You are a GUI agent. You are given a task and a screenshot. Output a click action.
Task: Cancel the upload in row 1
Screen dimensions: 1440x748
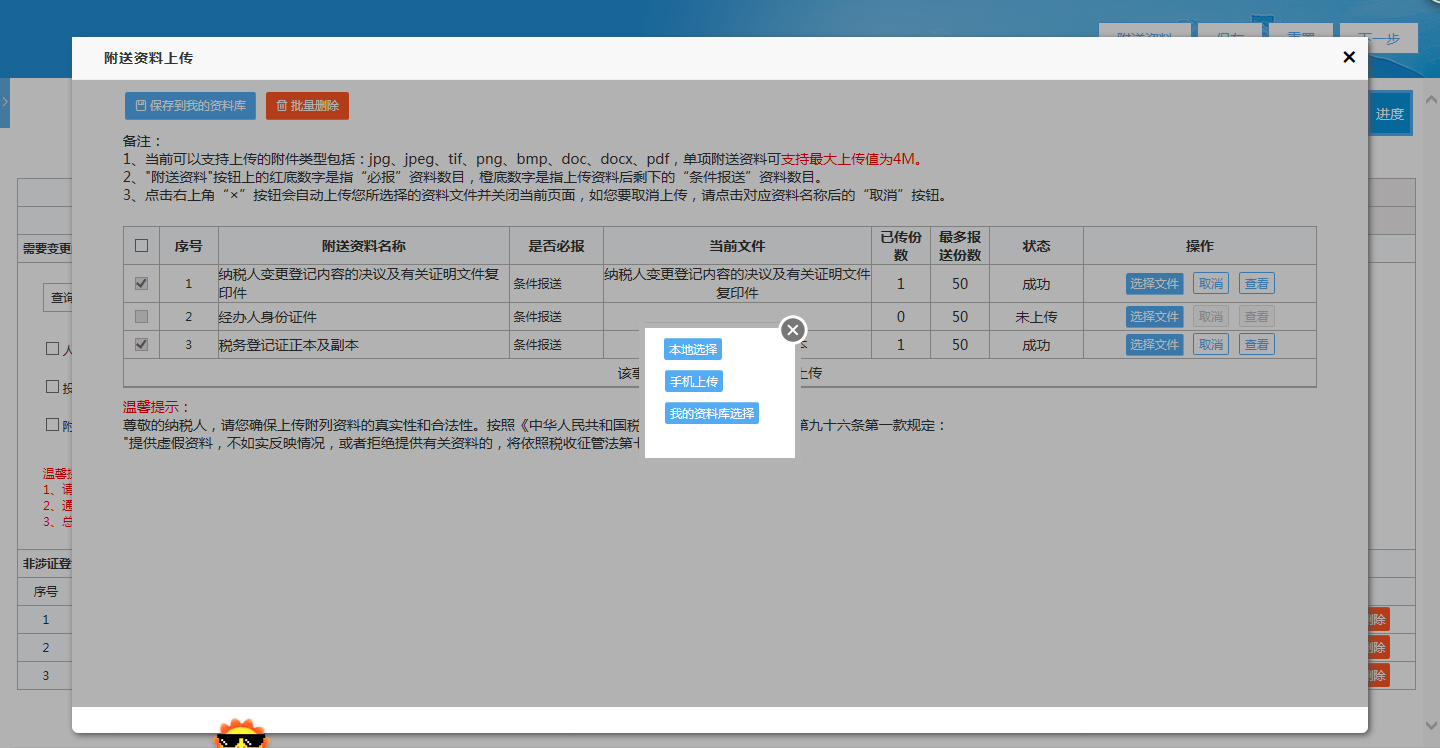tap(1211, 284)
